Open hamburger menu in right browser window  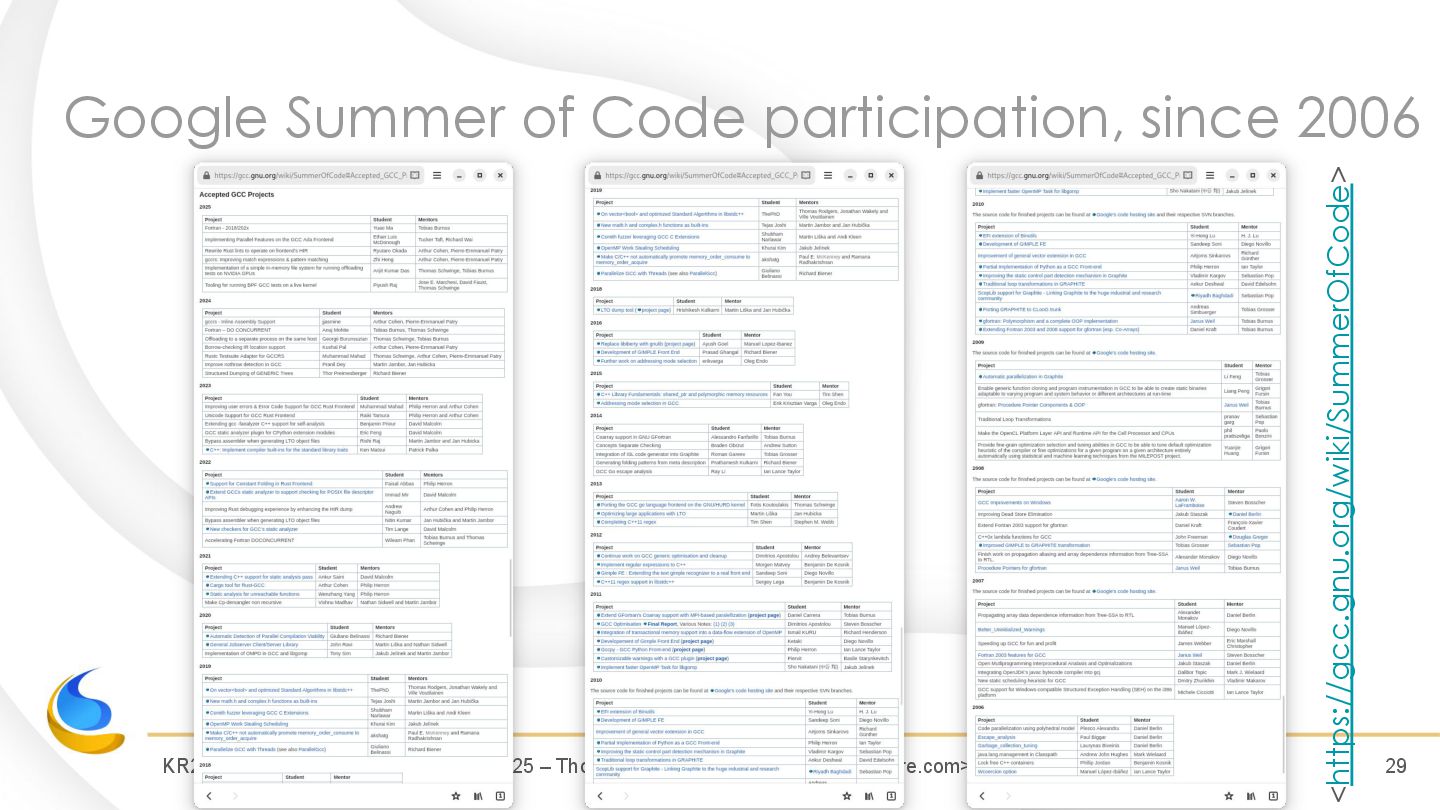[1211, 175]
